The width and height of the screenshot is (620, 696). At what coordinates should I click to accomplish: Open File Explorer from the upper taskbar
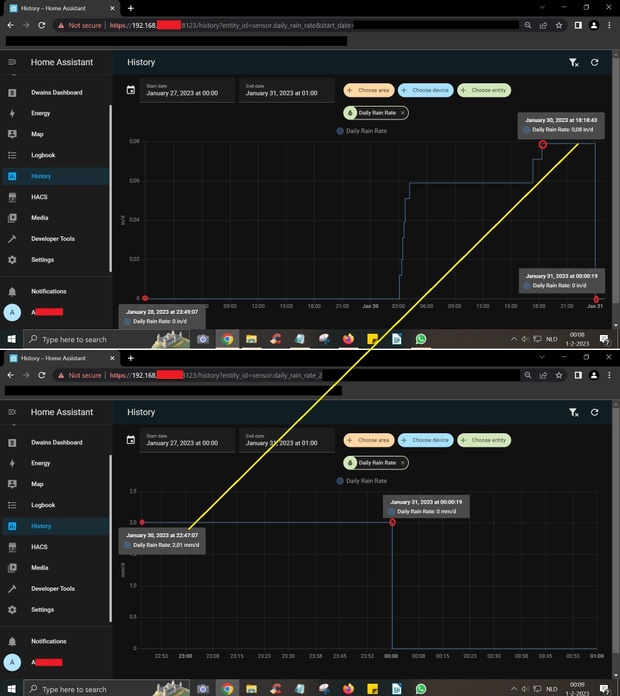click(252, 339)
